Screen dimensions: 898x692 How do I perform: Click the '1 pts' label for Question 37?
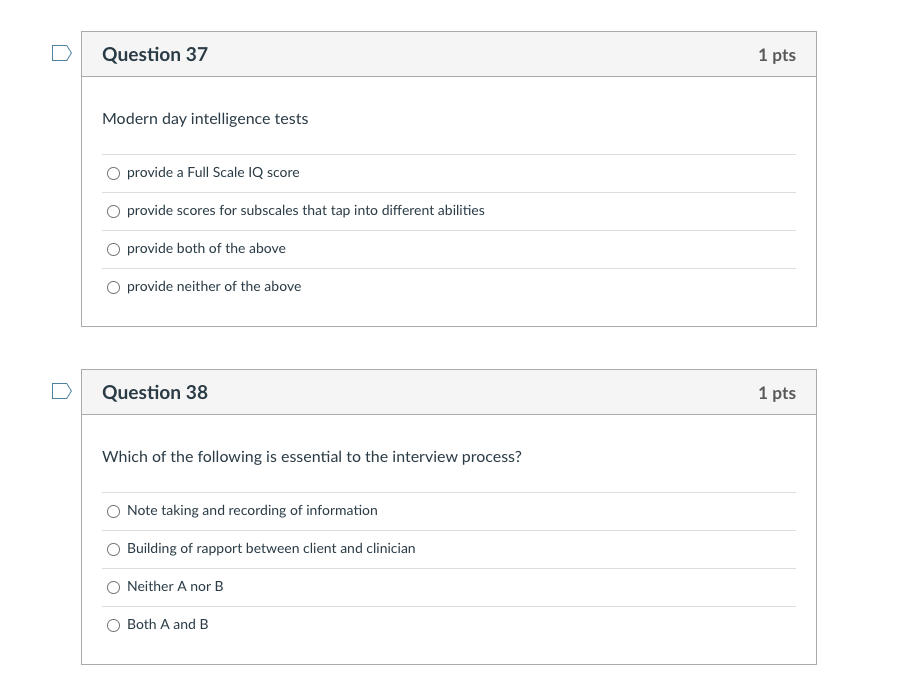pyautogui.click(x=776, y=55)
